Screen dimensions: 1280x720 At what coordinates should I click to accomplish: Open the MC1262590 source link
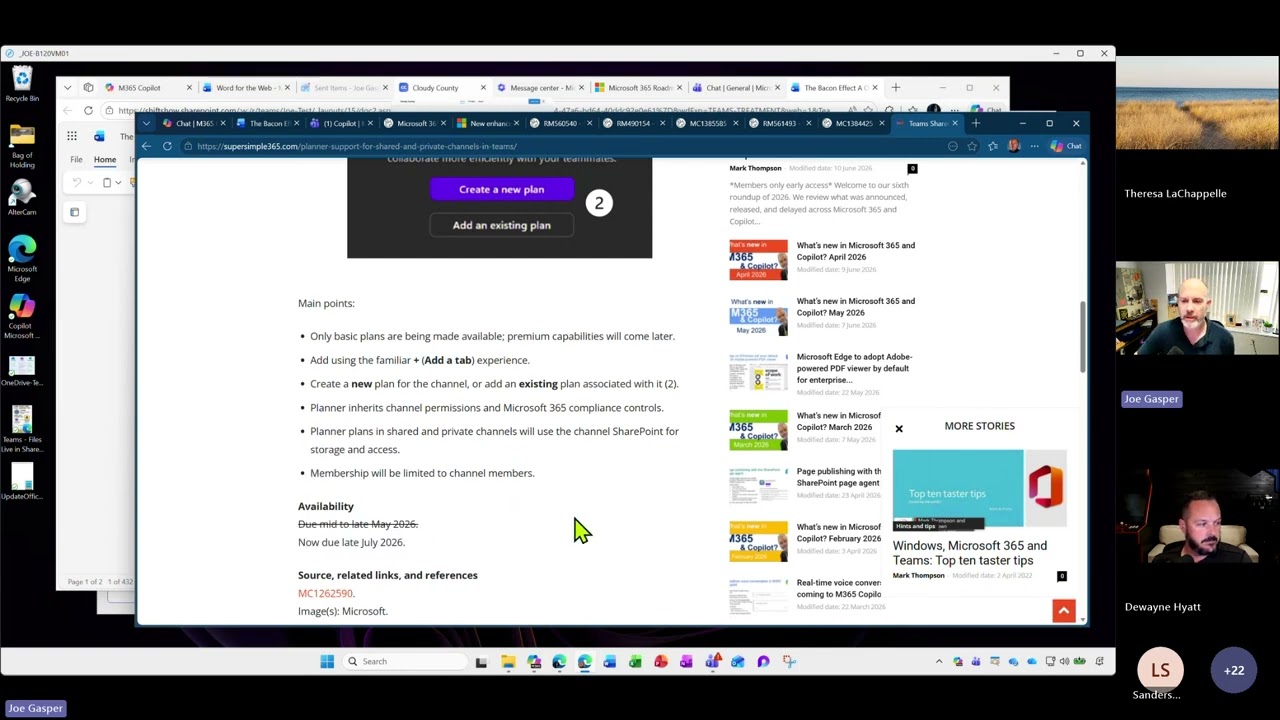[x=325, y=593]
